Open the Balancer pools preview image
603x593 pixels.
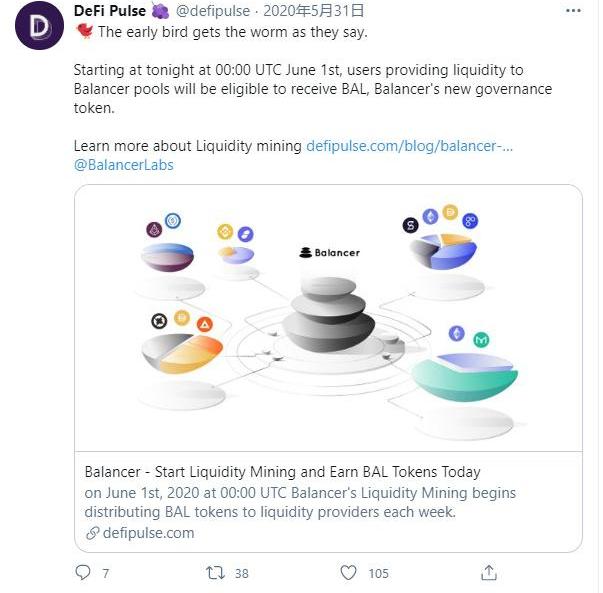pos(328,318)
